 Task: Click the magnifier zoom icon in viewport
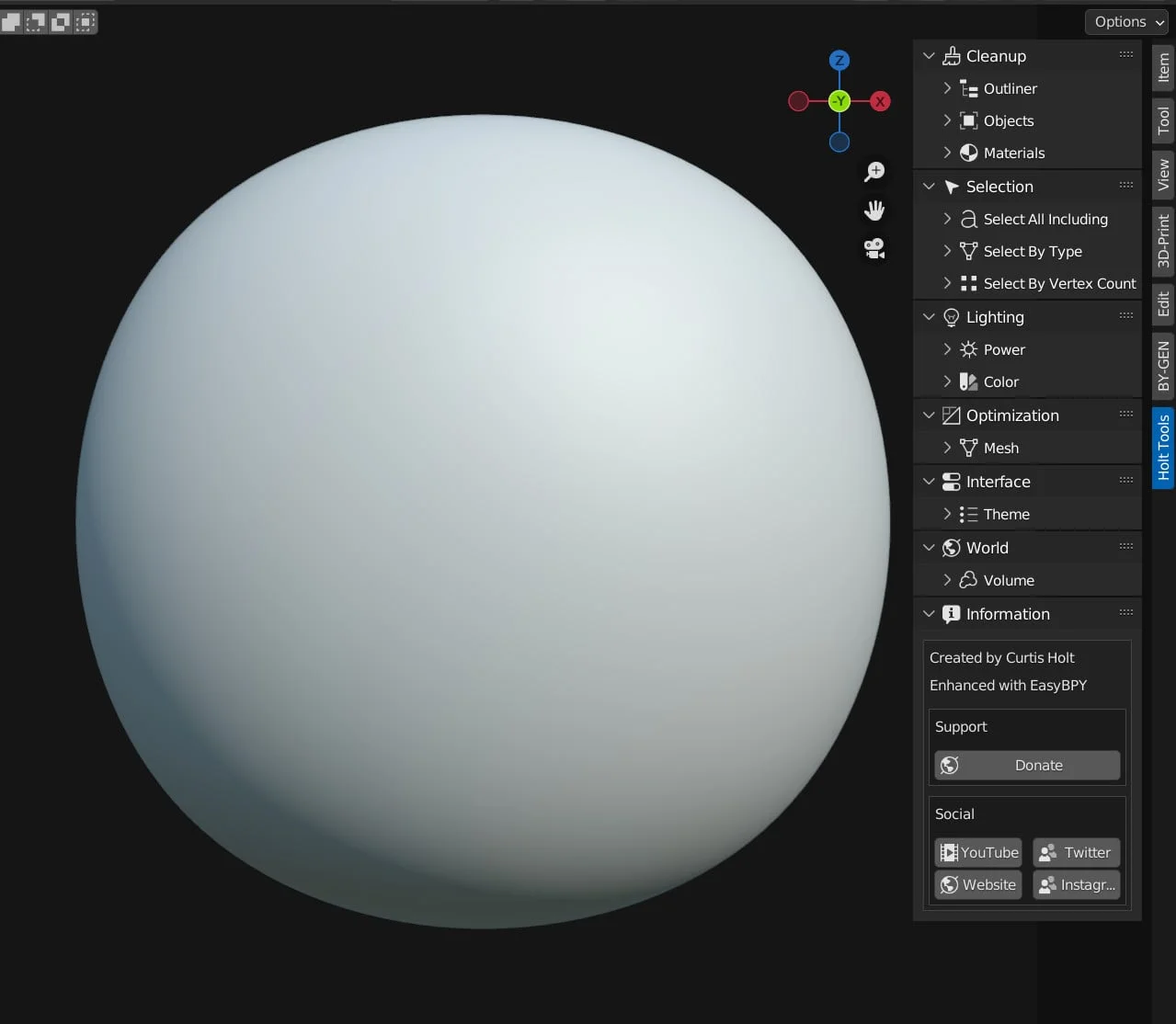click(874, 171)
